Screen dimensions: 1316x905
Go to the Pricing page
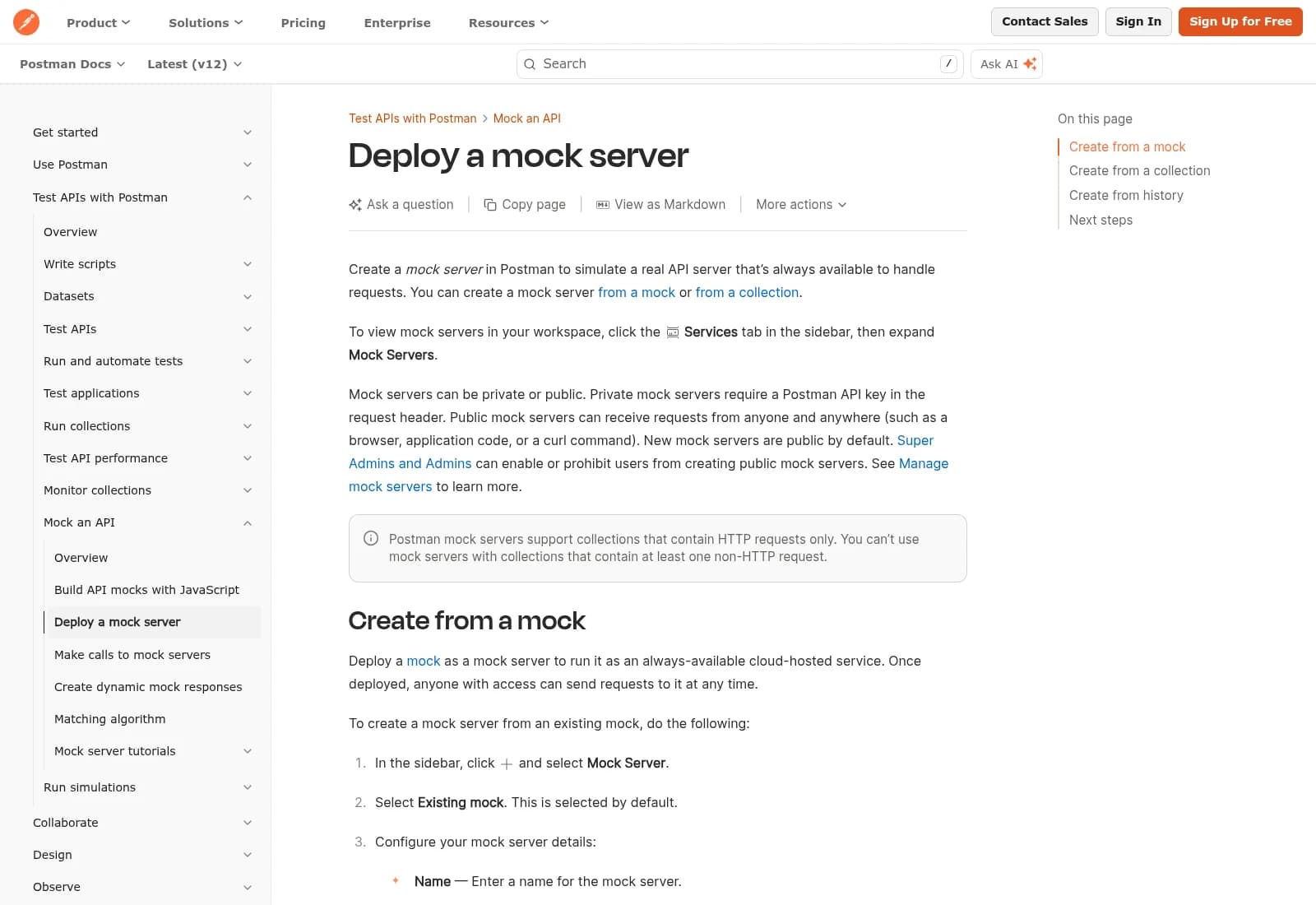pyautogui.click(x=304, y=22)
